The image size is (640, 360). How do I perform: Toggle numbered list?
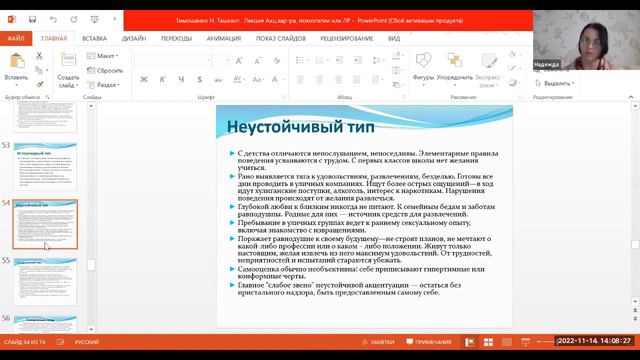(321, 60)
